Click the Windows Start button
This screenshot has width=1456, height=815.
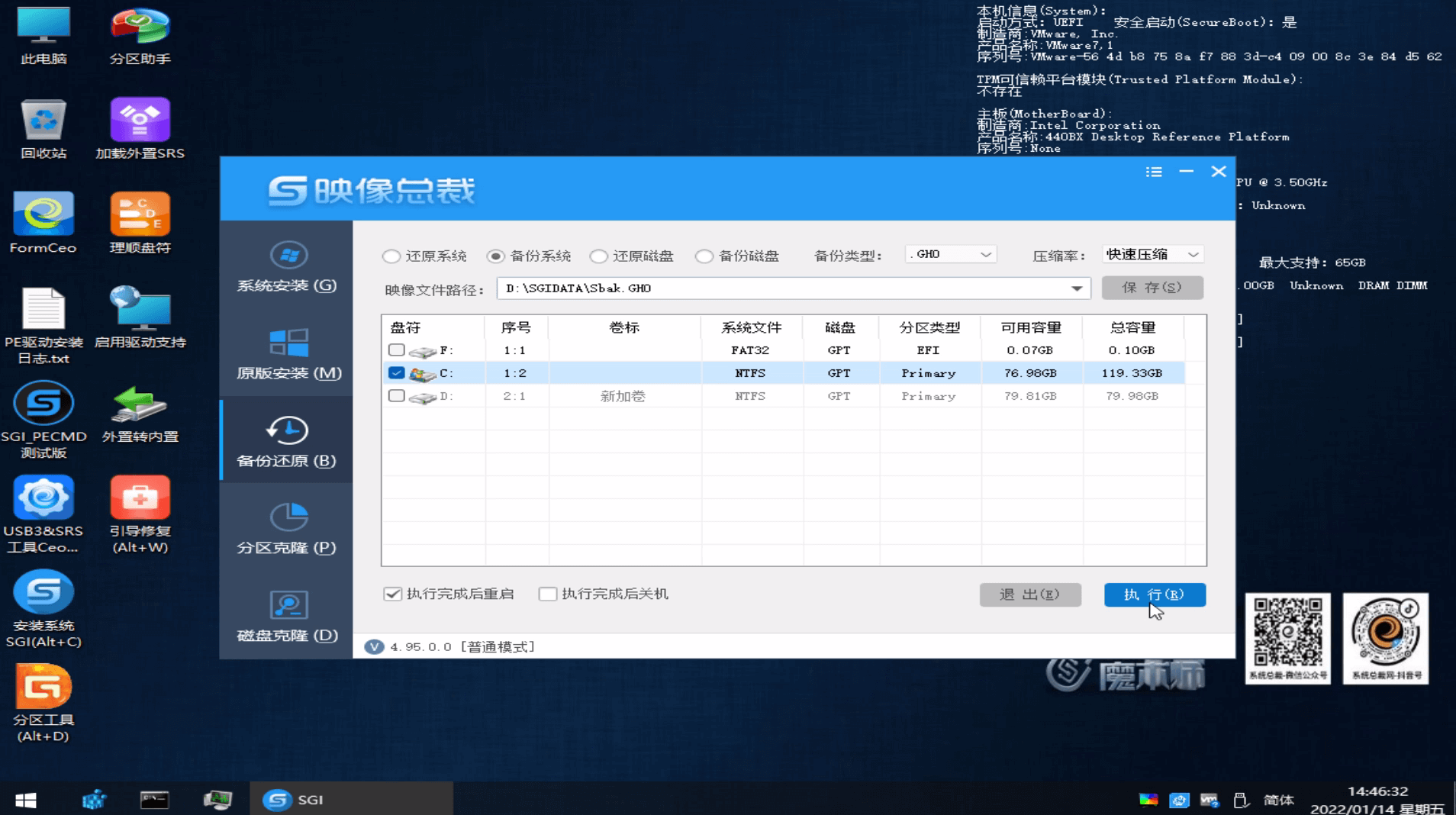tap(26, 799)
